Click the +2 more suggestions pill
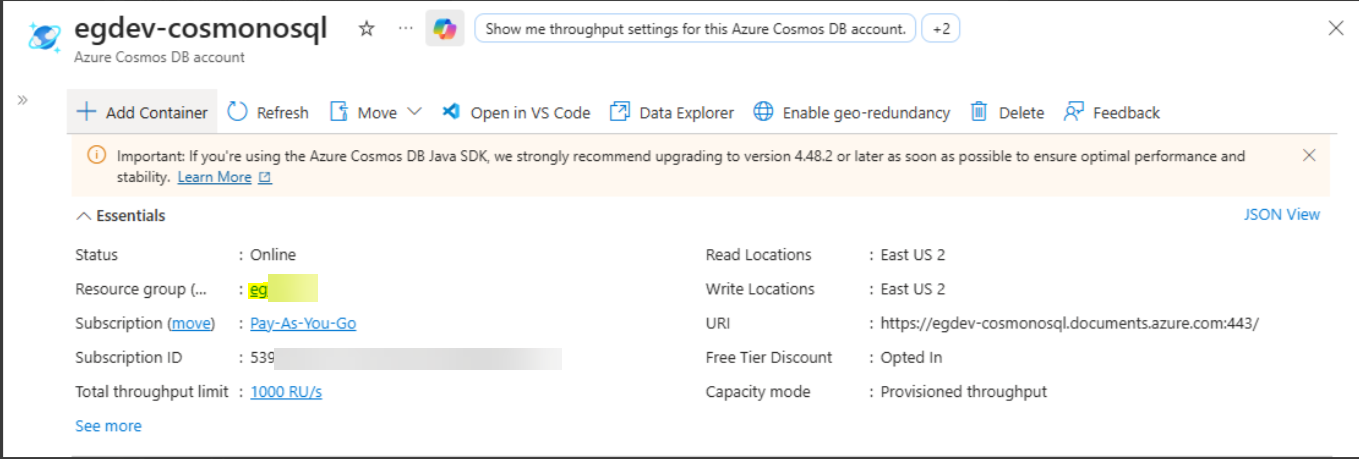This screenshot has width=1359, height=459. click(940, 29)
